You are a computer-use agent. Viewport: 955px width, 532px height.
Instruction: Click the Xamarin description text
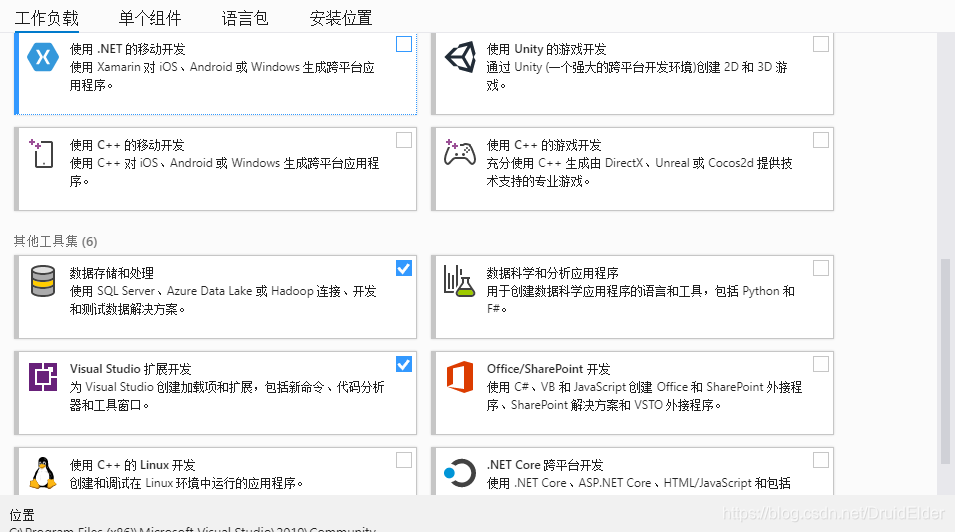(222, 76)
